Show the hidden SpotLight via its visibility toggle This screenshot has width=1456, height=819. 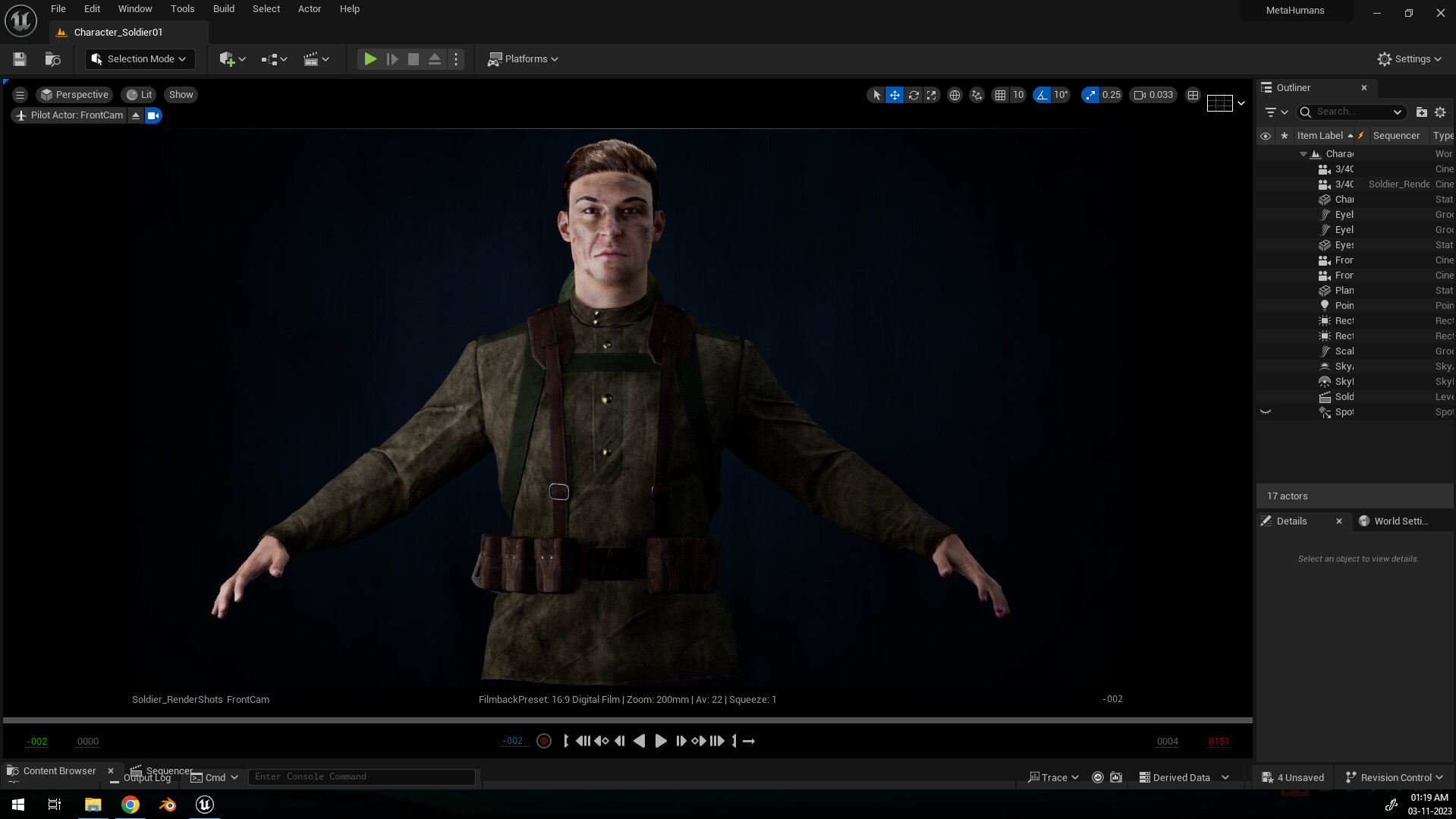coord(1266,411)
